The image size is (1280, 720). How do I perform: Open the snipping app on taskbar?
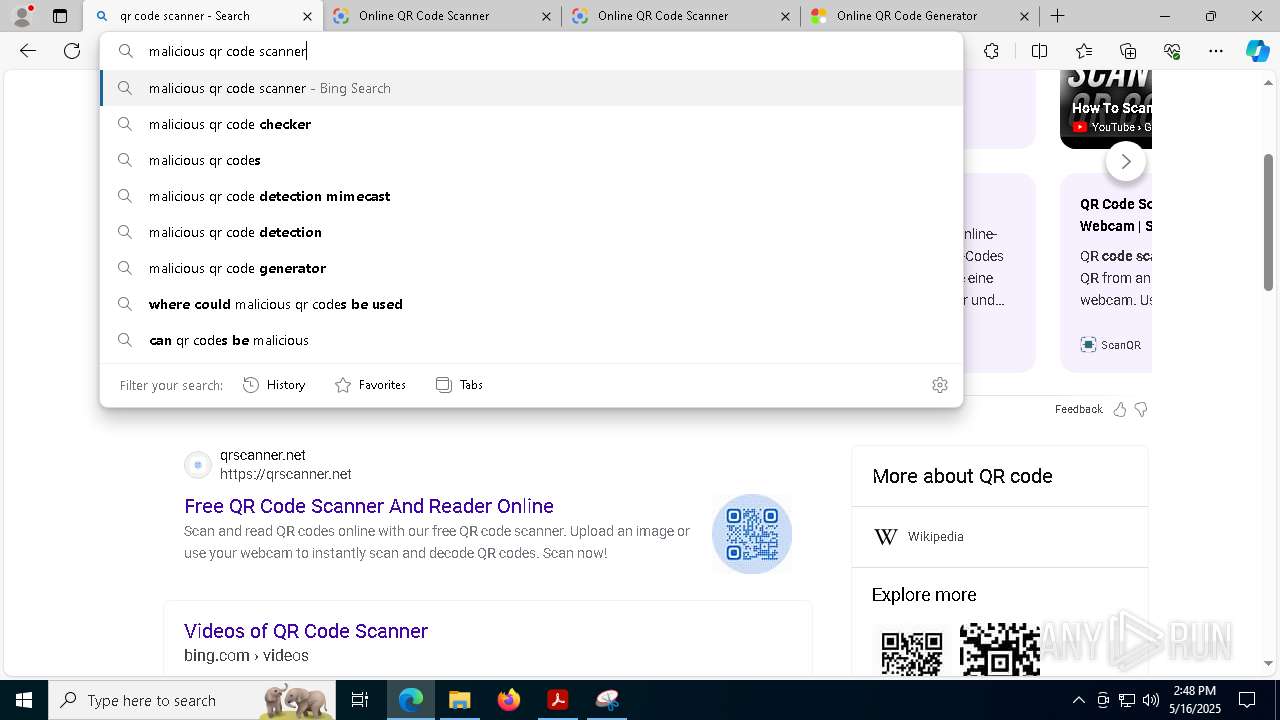[x=607, y=700]
